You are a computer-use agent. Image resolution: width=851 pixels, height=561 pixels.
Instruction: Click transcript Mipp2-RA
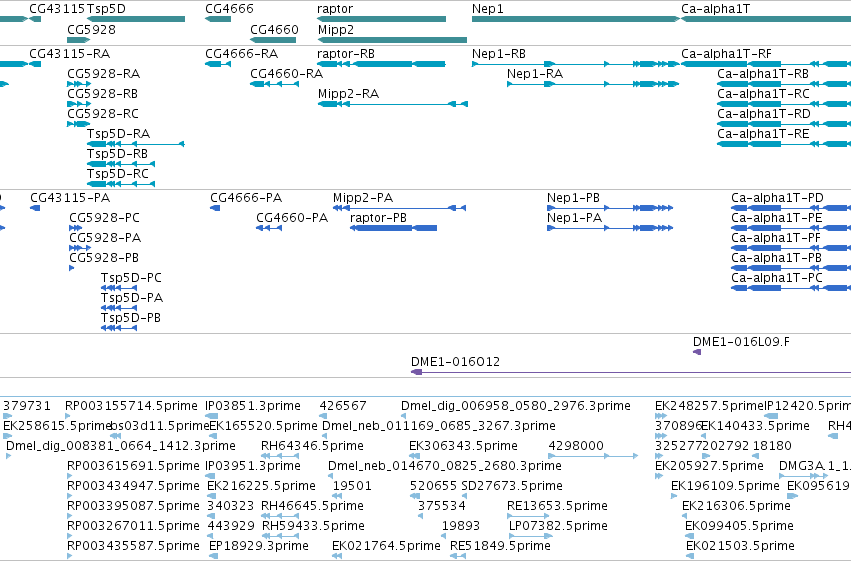click(348, 94)
